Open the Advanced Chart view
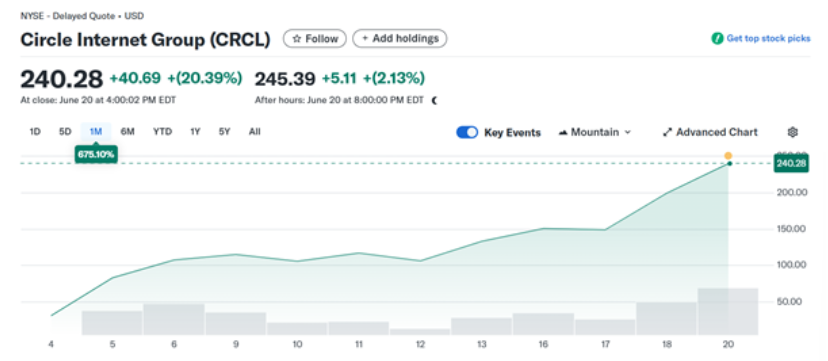 710,132
